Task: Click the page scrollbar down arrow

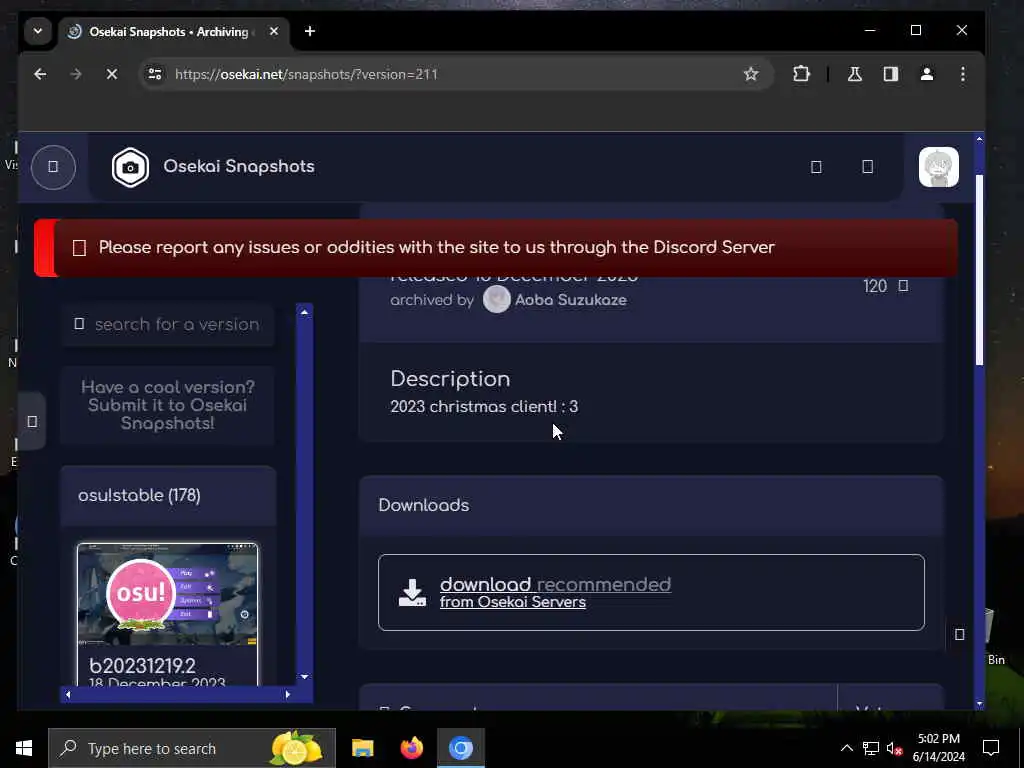Action: coord(979,703)
